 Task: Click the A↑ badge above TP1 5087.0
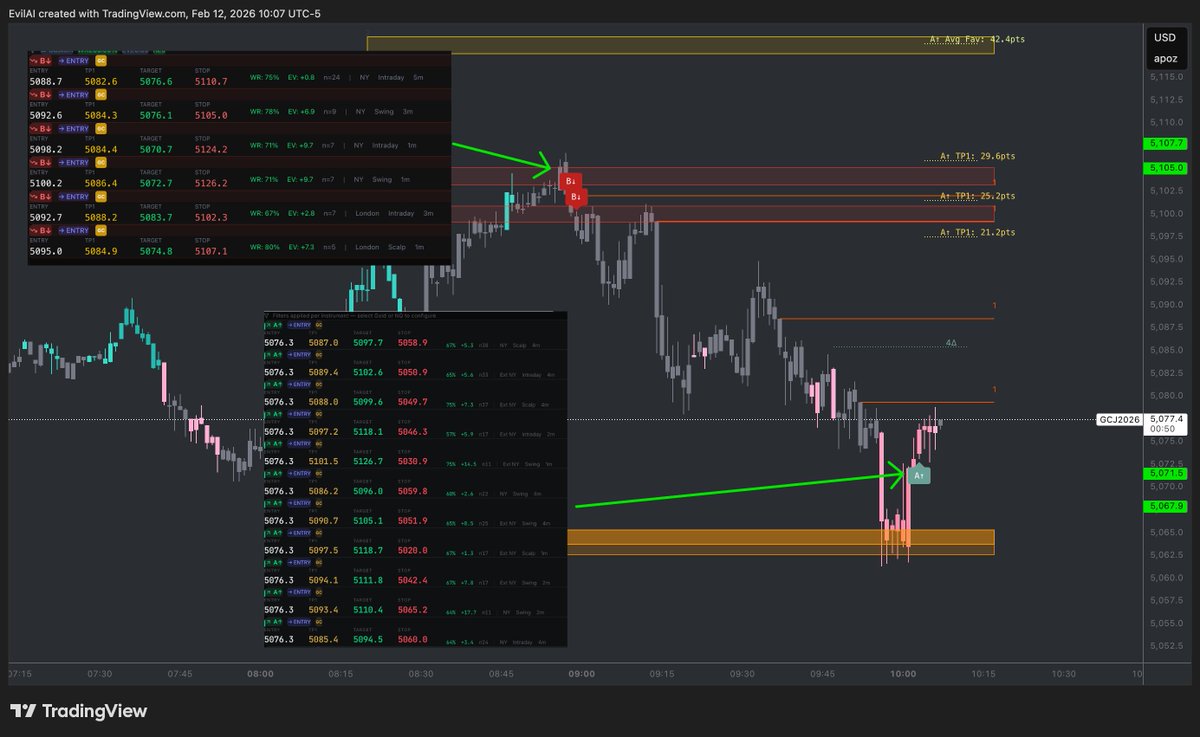pyautogui.click(x=273, y=325)
